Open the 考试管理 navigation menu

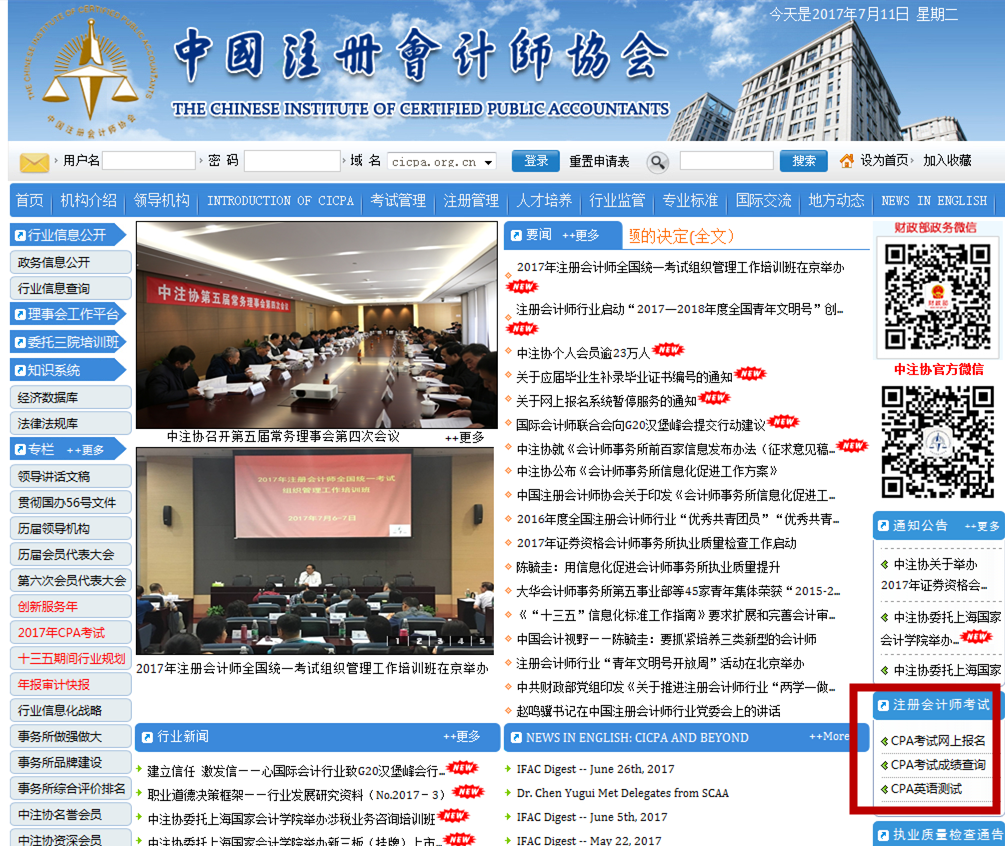(398, 201)
